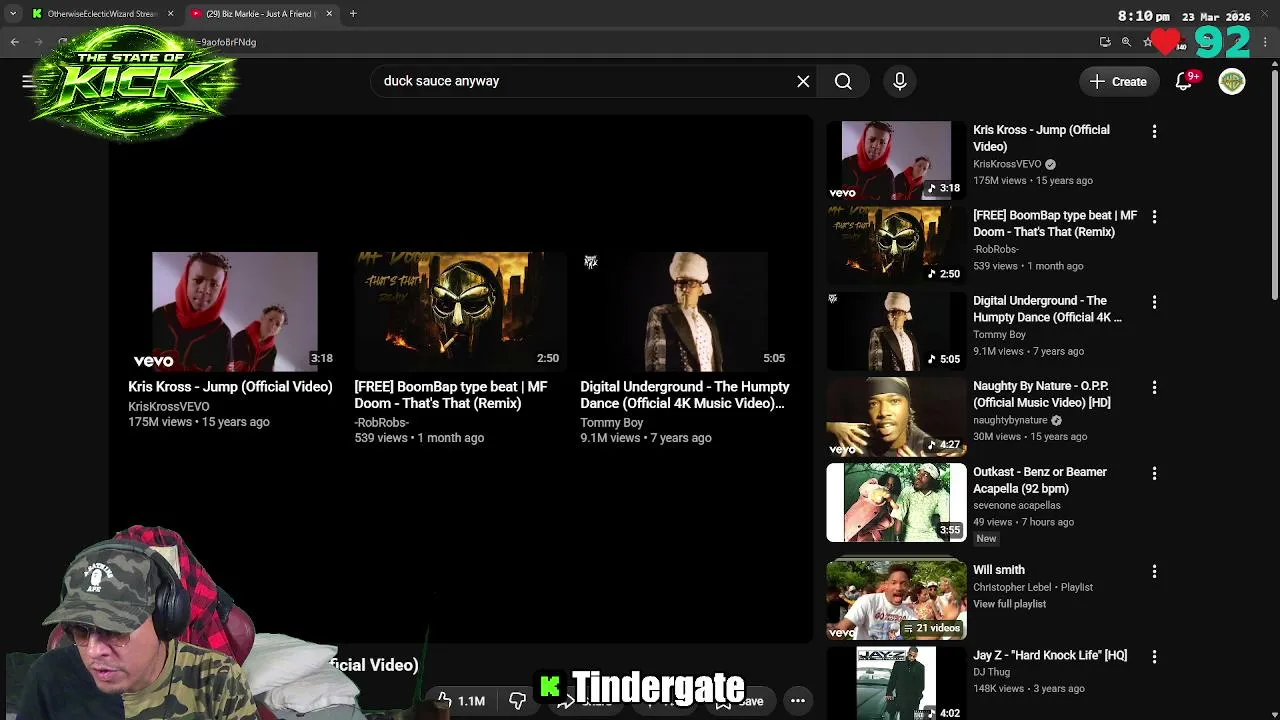Open sidebar thumbnail of Naughty By Nature O.P.P.
This screenshot has height=720, width=1280.
click(x=896, y=417)
